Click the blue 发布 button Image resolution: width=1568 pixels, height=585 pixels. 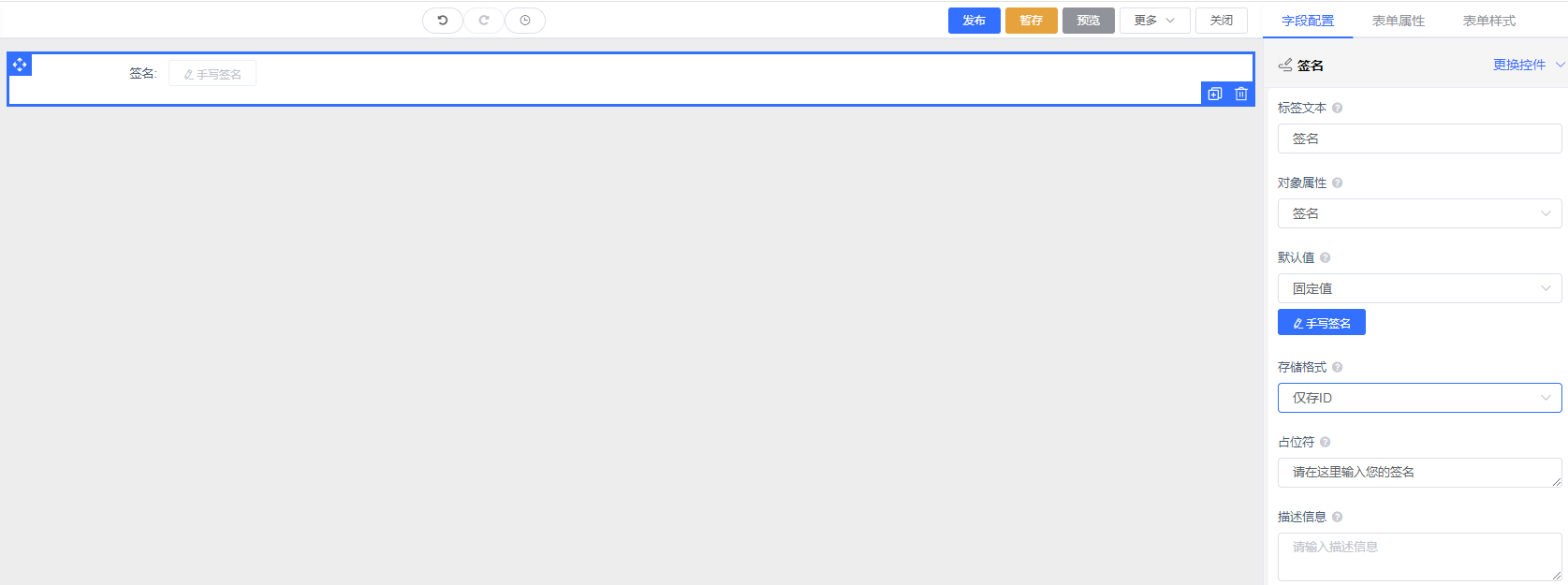[x=975, y=21]
